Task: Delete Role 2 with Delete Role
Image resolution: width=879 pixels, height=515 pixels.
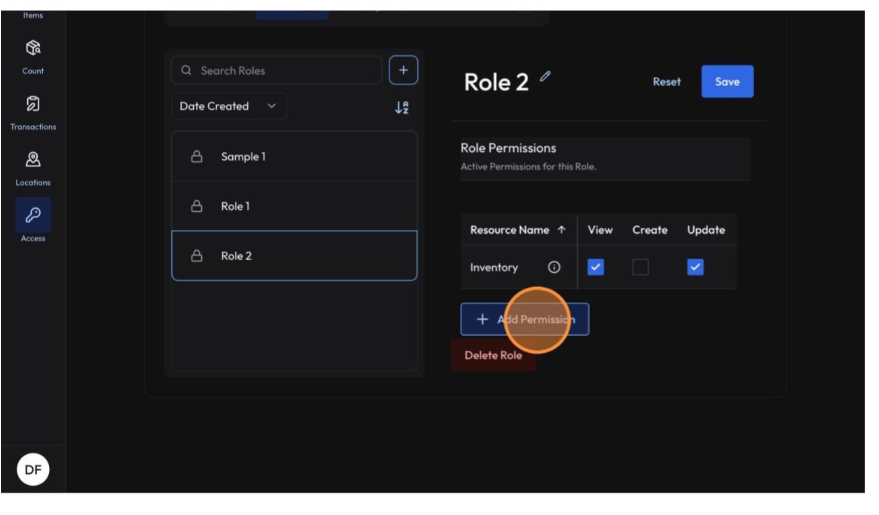Action: click(493, 355)
